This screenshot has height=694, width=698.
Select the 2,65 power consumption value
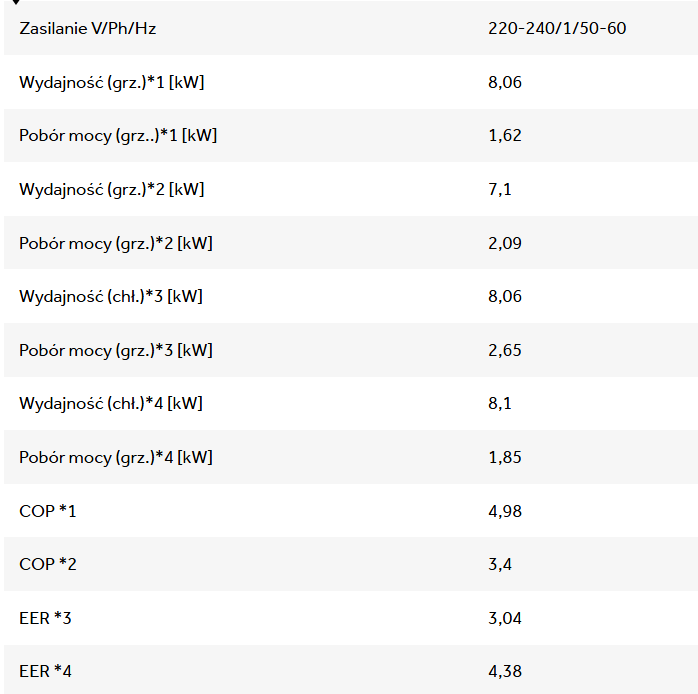(505, 350)
